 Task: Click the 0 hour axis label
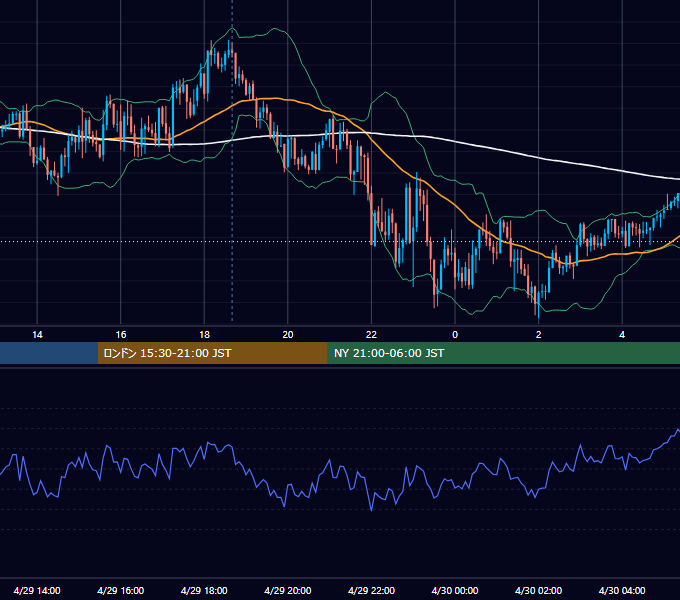455,335
